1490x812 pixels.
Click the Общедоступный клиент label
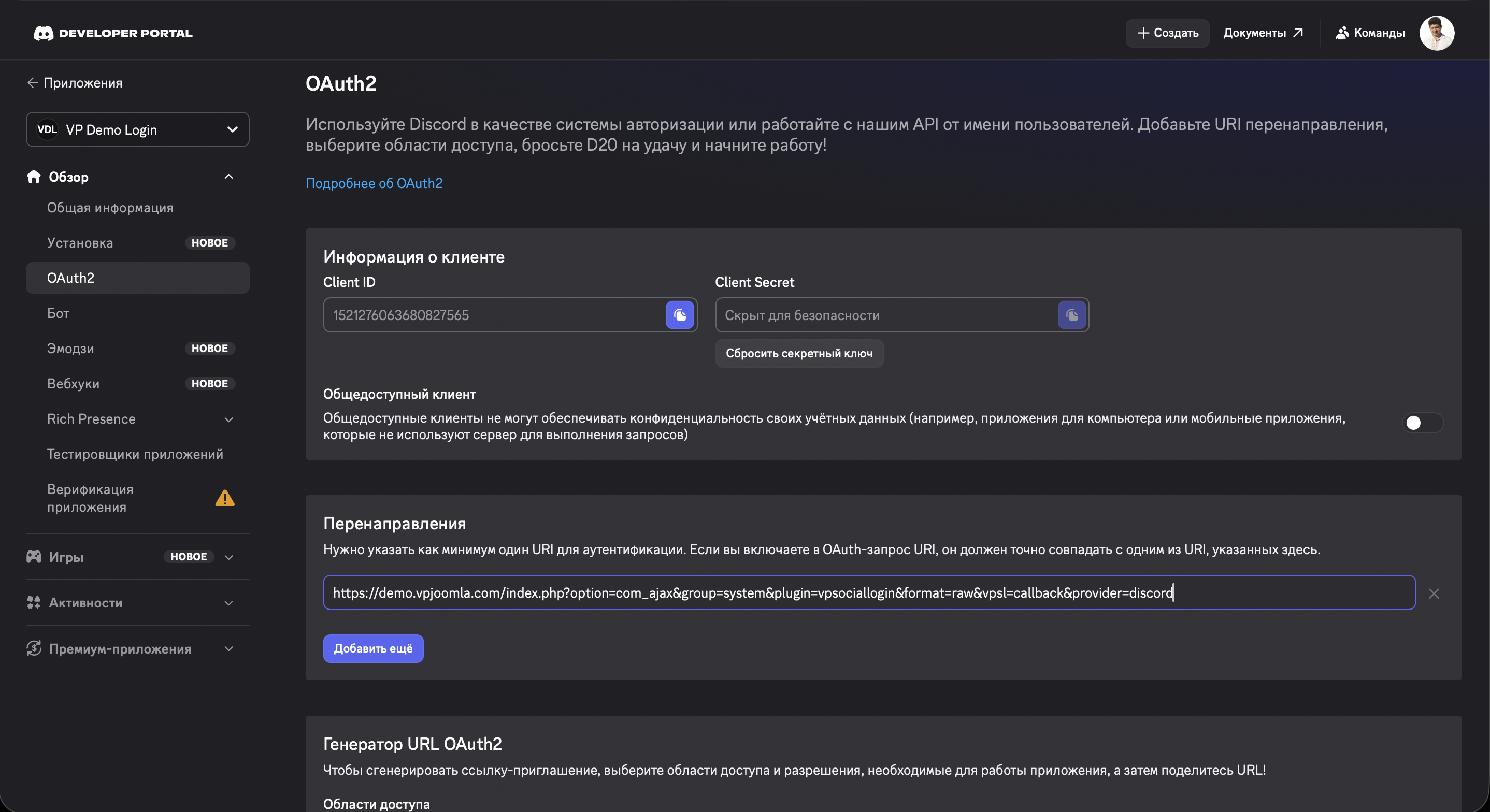(399, 394)
